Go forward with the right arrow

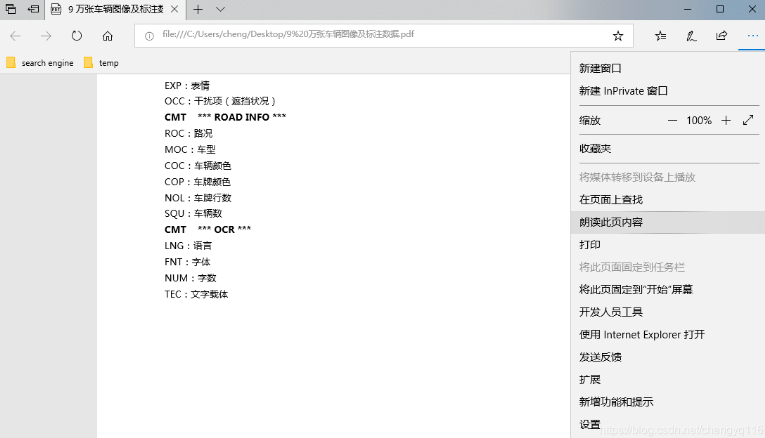(x=46, y=36)
